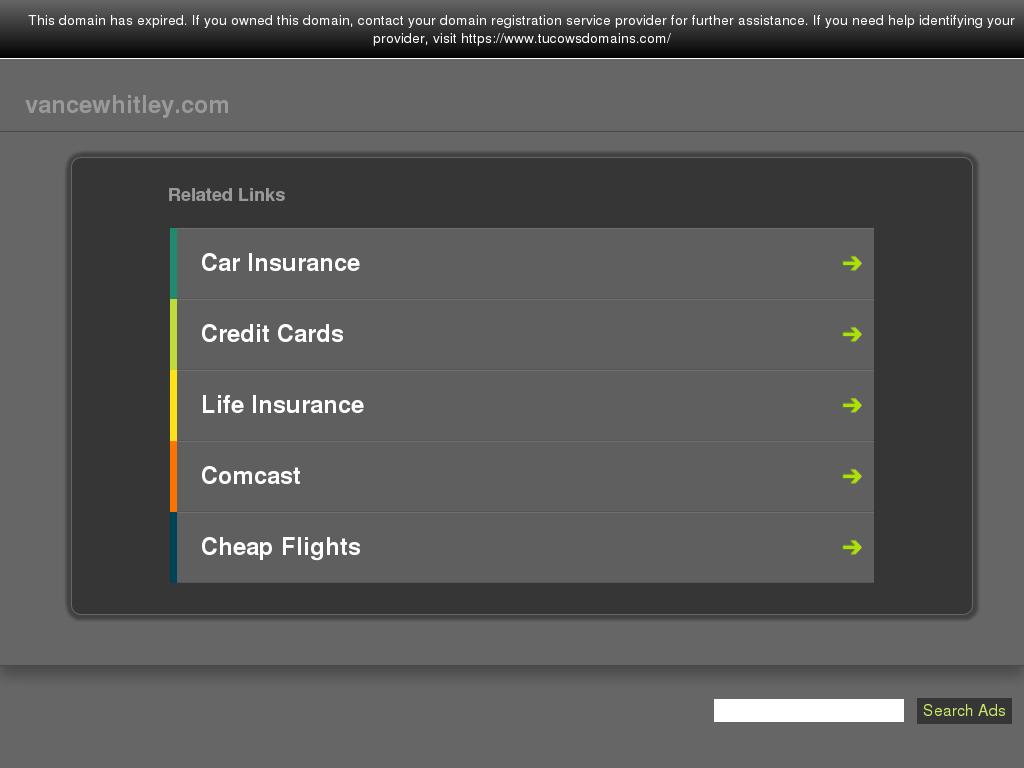Go to the Comcast link
This screenshot has width=1024, height=768.
250,476
